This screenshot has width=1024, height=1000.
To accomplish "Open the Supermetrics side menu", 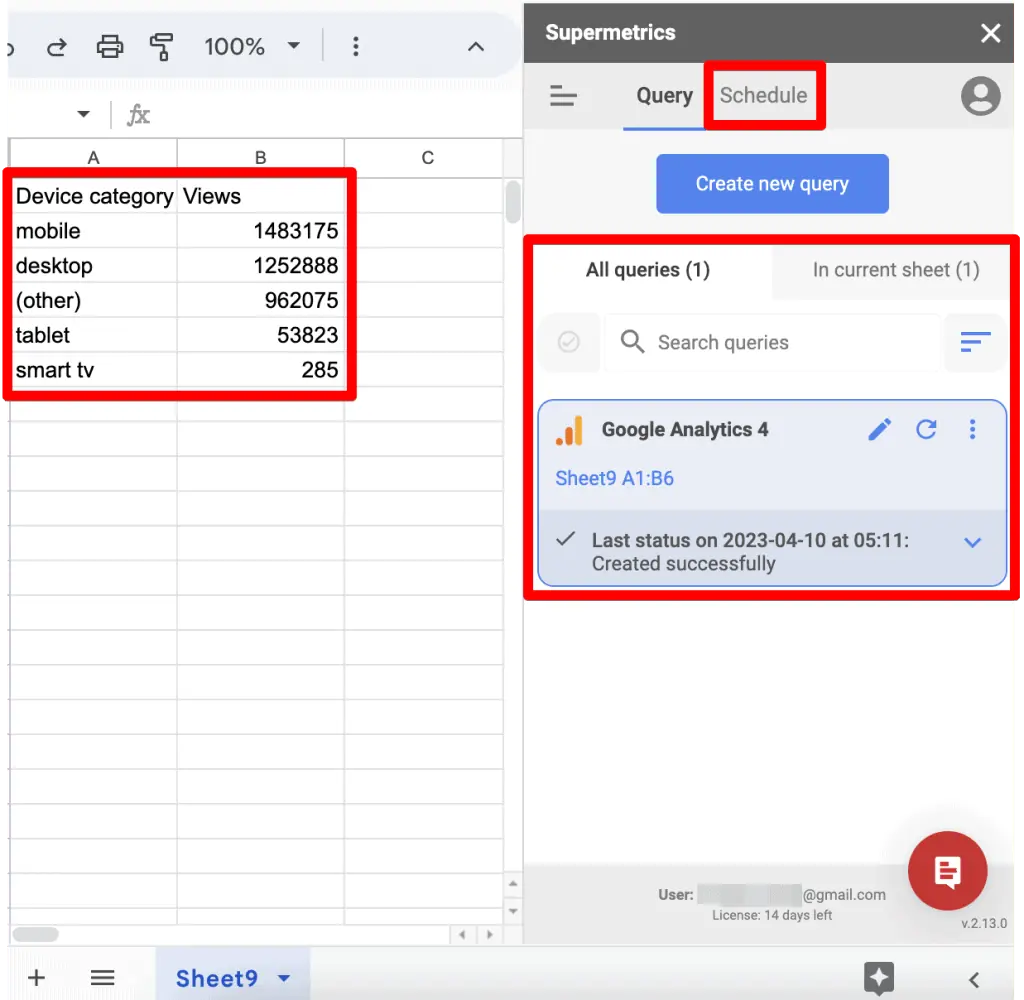I will pyautogui.click(x=563, y=96).
